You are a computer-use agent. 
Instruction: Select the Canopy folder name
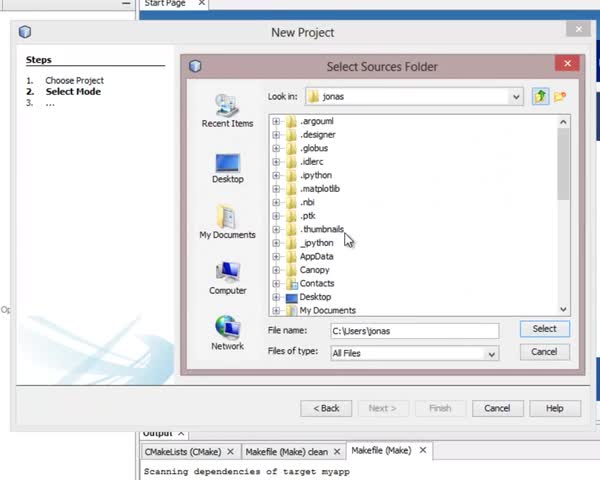(x=315, y=270)
